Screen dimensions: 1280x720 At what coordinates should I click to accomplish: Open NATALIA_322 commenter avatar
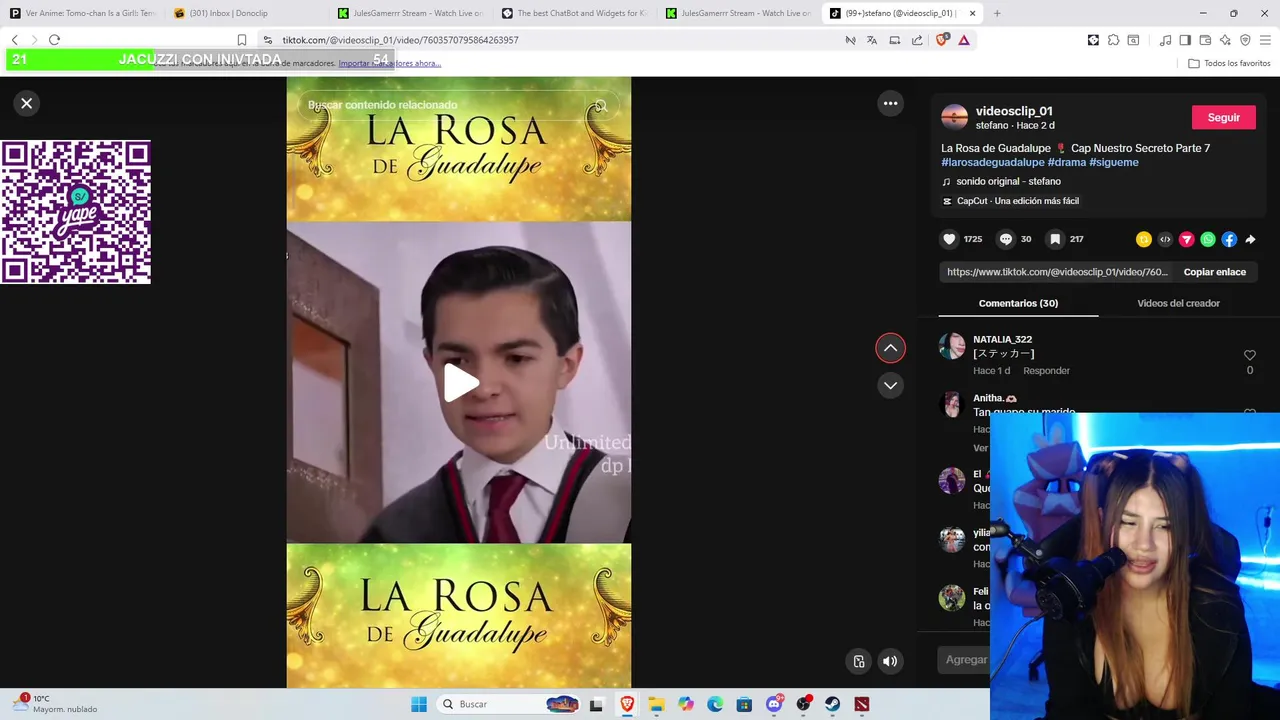tap(952, 347)
